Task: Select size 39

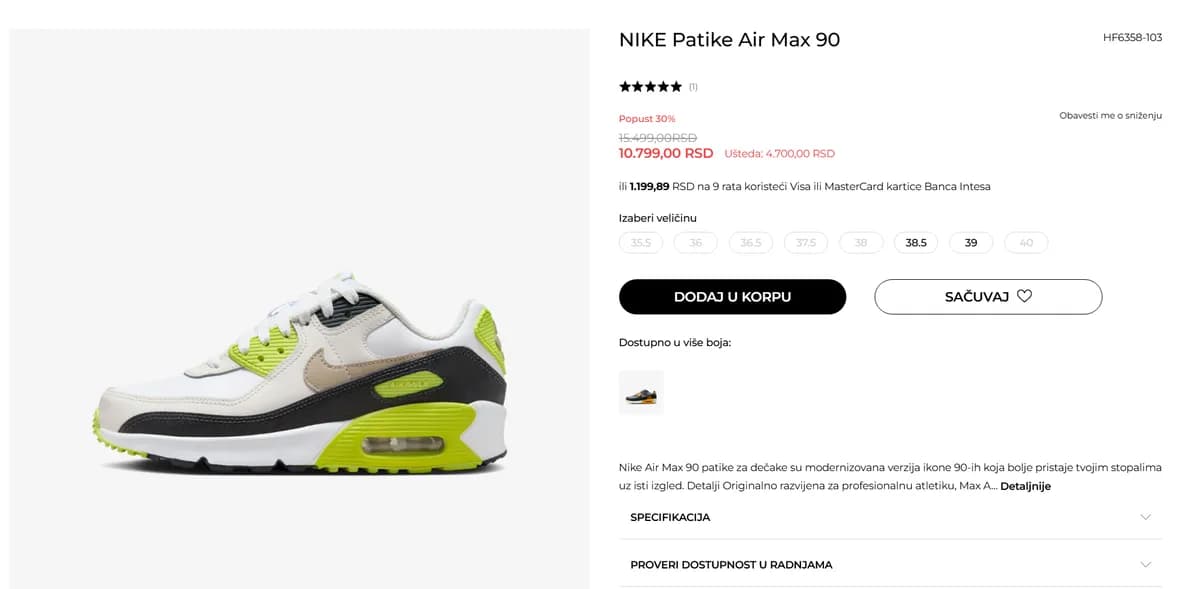Action: pos(971,243)
